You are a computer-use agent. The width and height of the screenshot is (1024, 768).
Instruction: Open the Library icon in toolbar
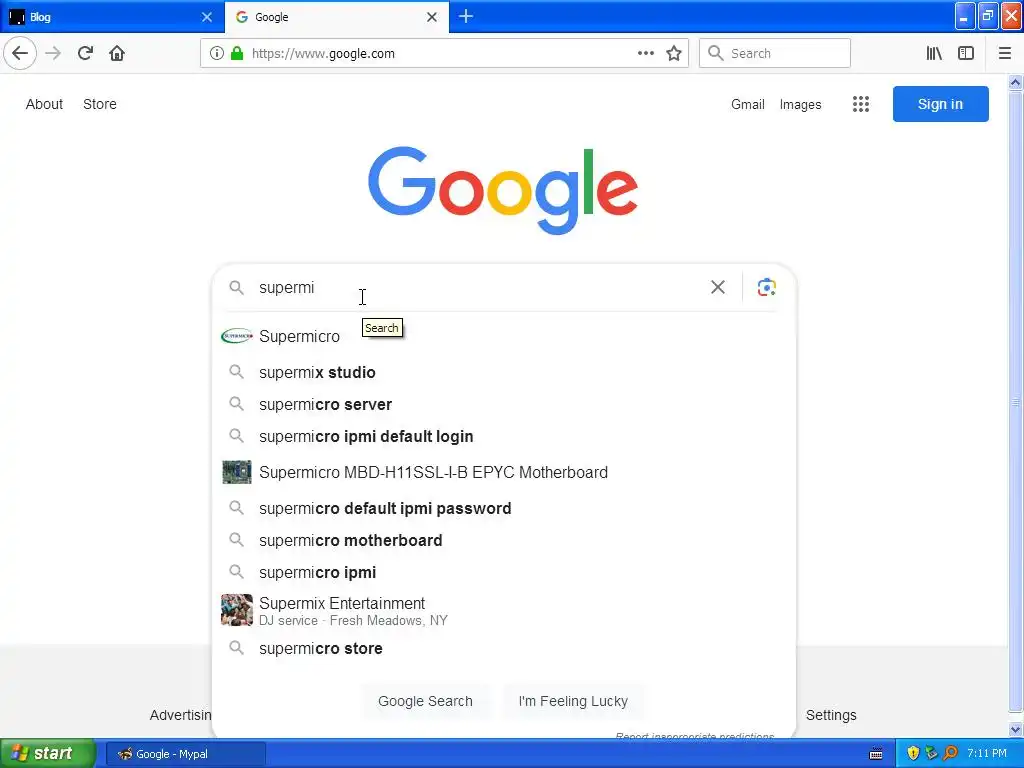(934, 54)
